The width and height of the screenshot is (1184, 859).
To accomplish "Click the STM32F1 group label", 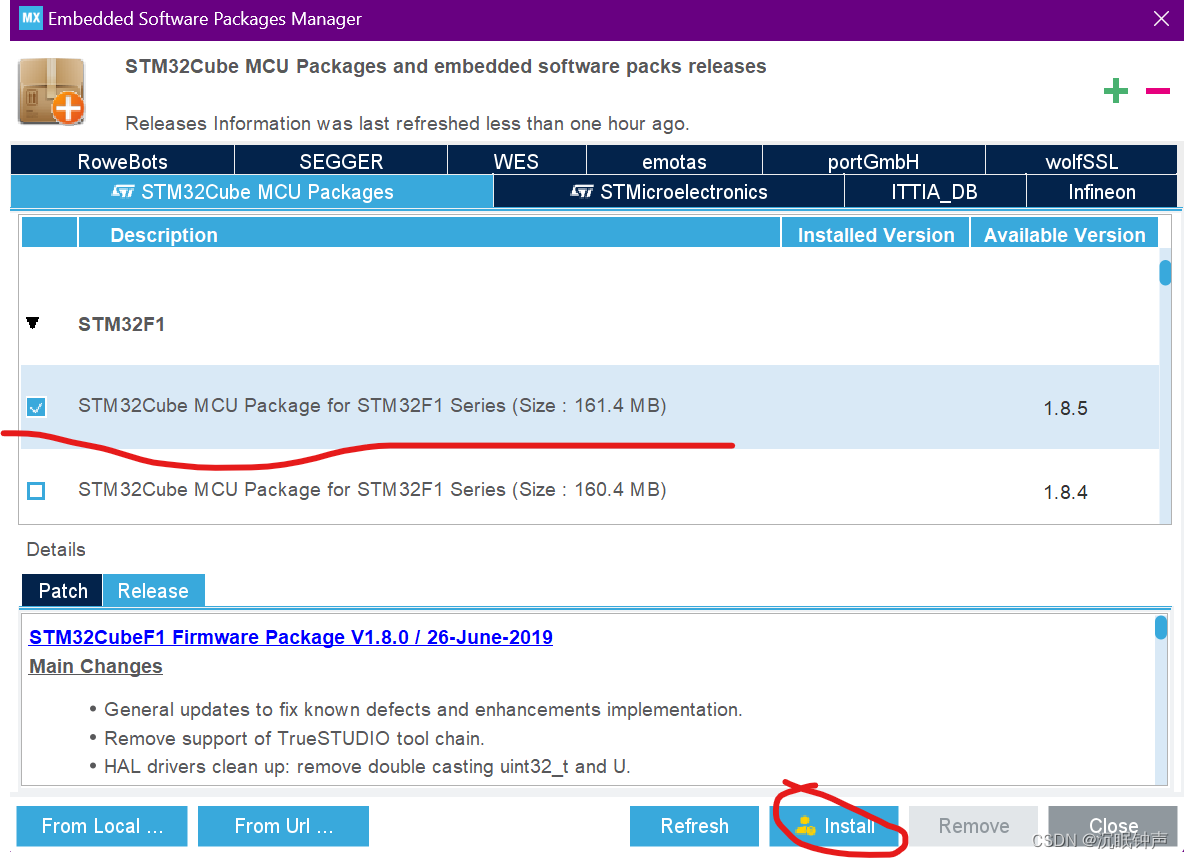I will (x=122, y=324).
